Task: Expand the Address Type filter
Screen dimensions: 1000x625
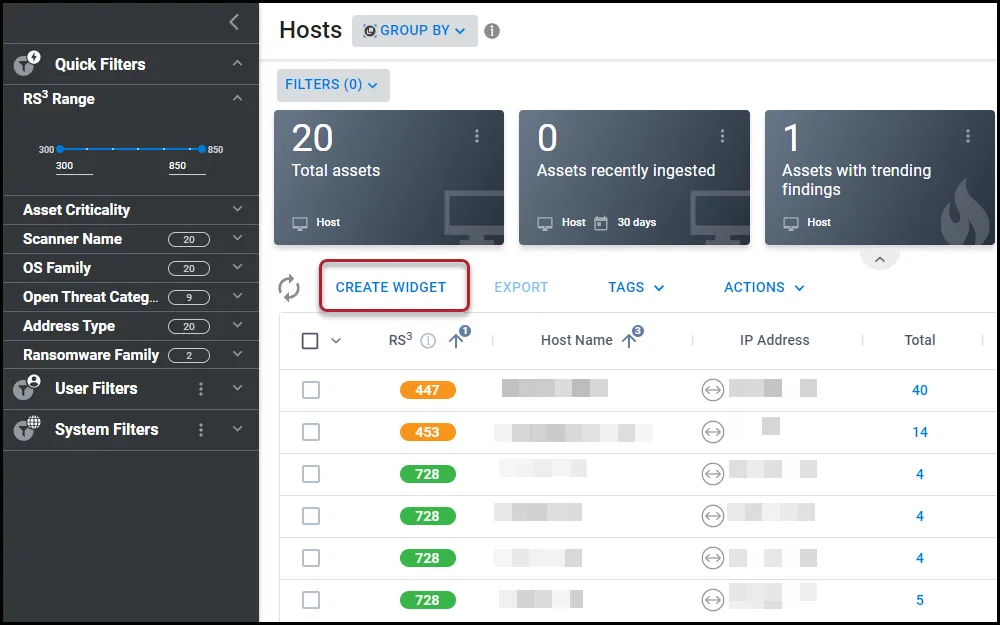Action: tap(237, 325)
